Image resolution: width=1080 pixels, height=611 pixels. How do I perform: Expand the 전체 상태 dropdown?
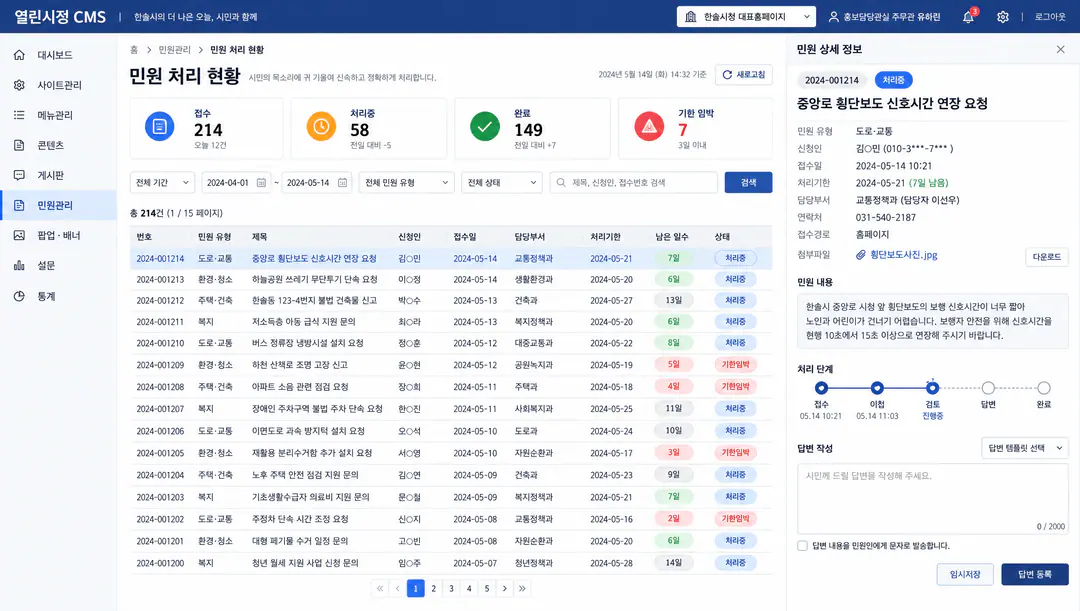[501, 183]
